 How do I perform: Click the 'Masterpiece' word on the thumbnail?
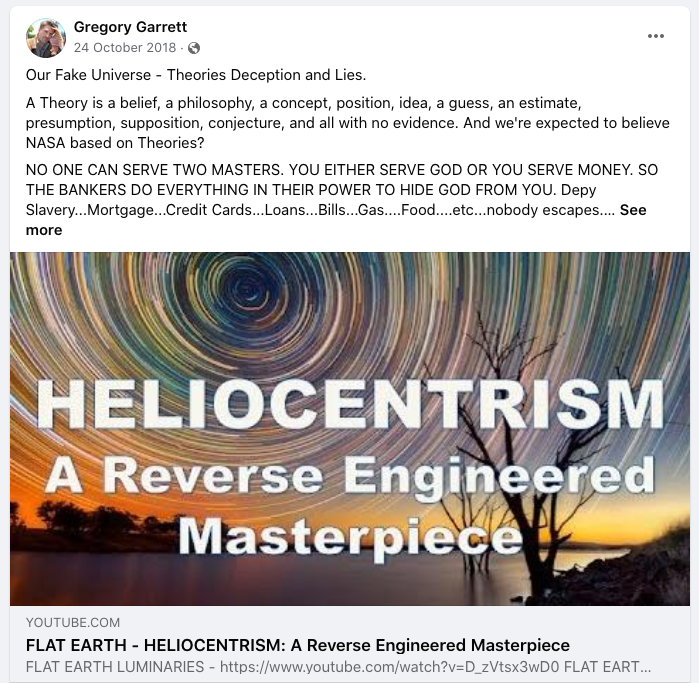pos(350,536)
